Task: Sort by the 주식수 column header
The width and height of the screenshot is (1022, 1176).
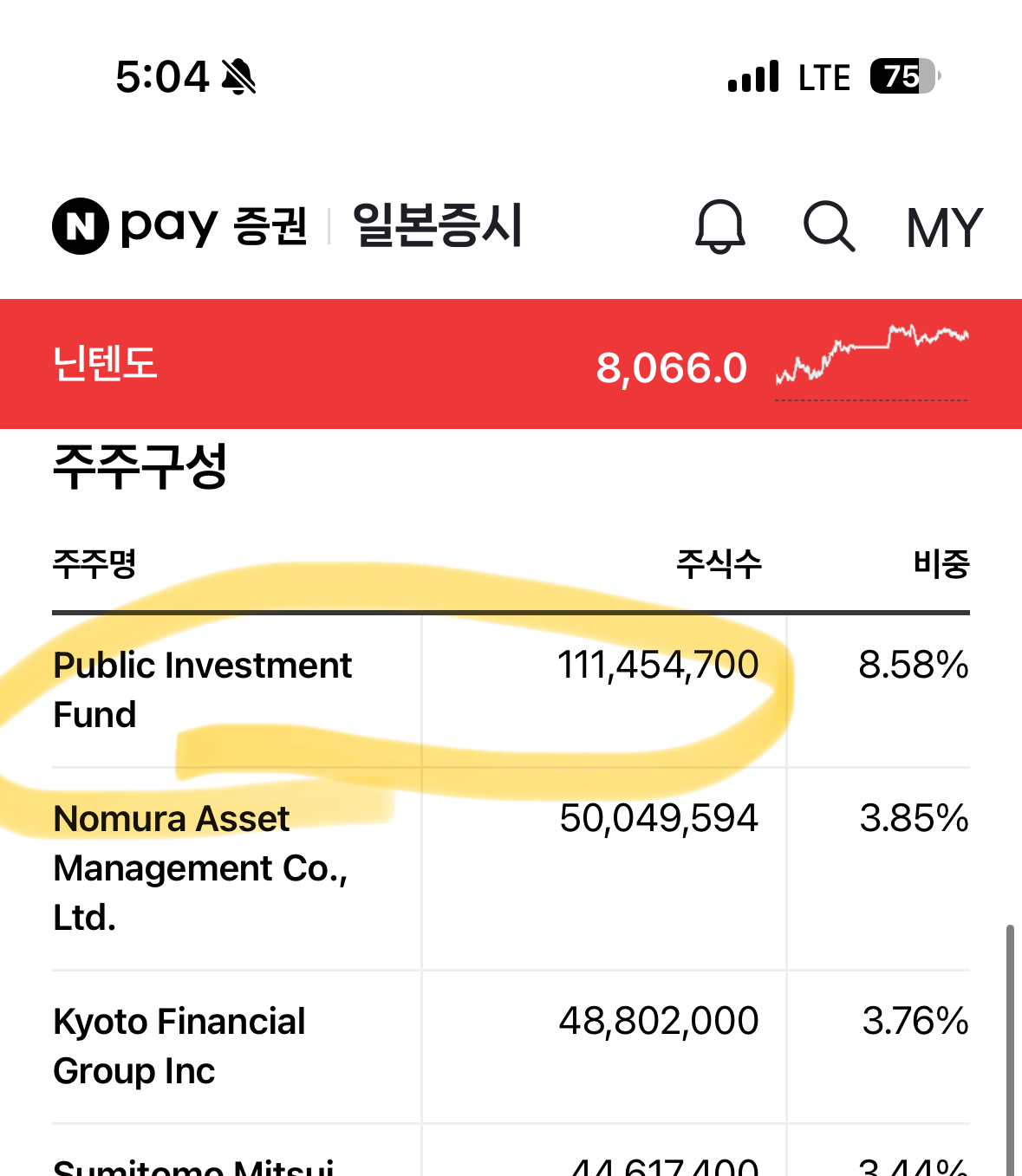Action: click(x=719, y=564)
